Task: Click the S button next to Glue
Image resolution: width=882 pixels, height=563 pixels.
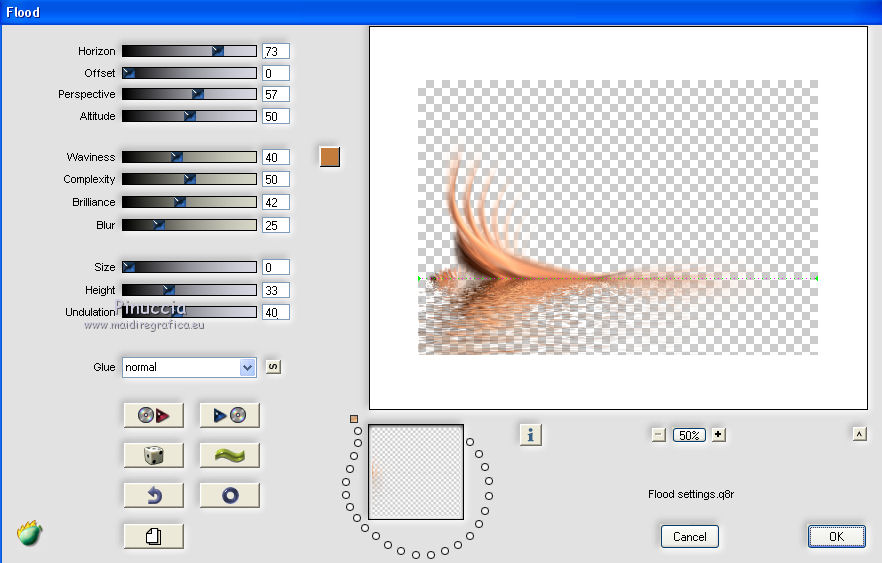Action: (273, 367)
